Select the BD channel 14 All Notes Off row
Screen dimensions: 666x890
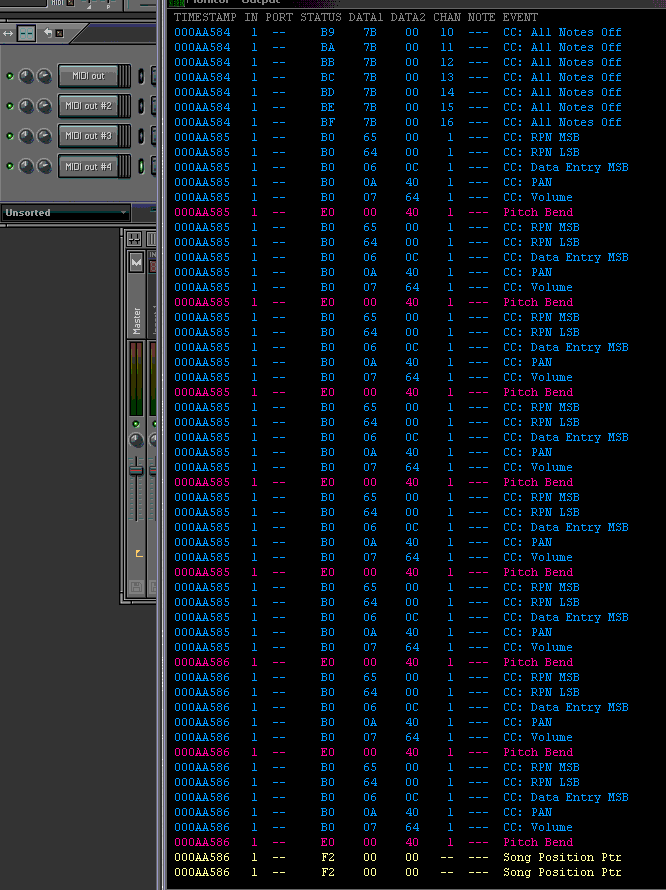click(x=397, y=92)
